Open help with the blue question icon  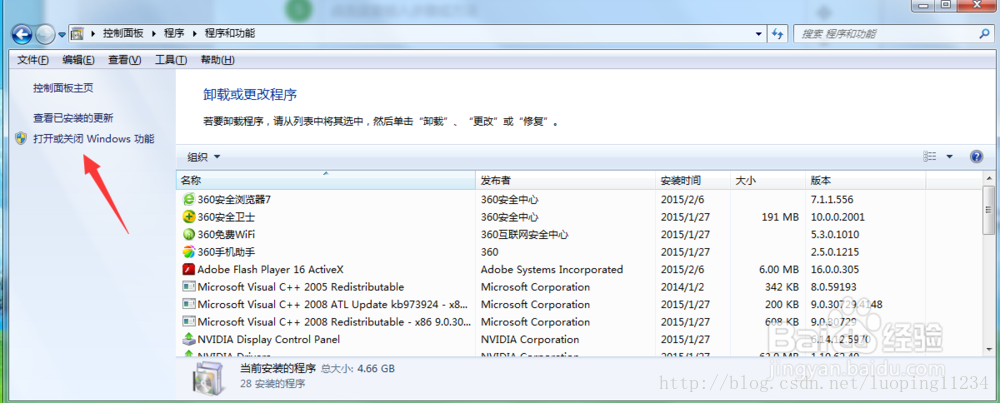(976, 156)
